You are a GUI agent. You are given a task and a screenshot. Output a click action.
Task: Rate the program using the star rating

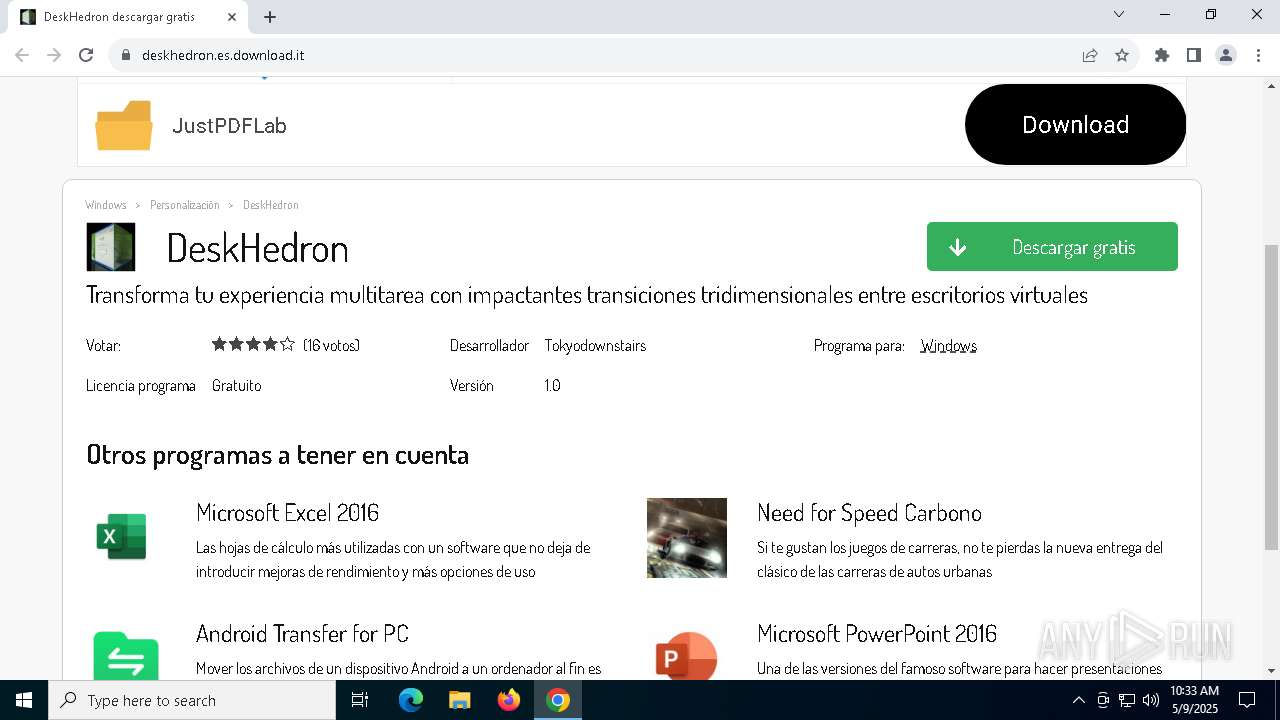[x=253, y=344]
